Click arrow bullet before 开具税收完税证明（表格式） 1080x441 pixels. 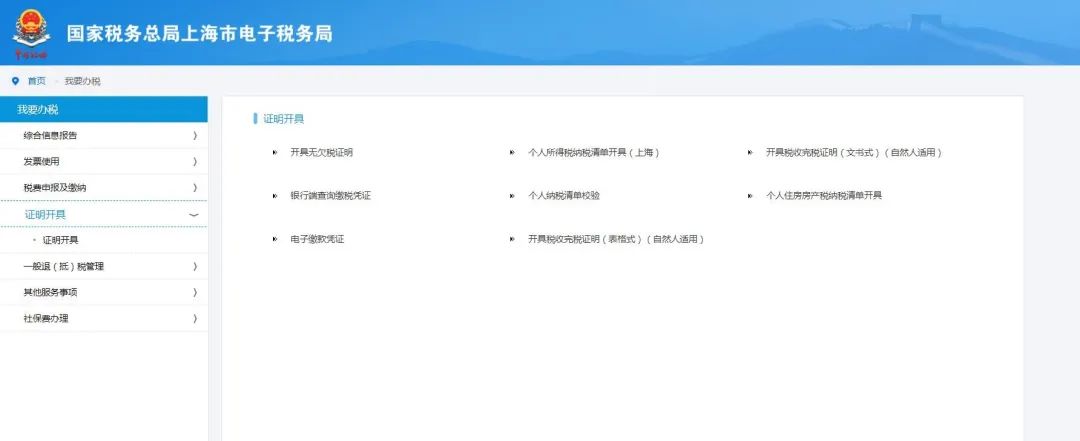click(x=512, y=239)
